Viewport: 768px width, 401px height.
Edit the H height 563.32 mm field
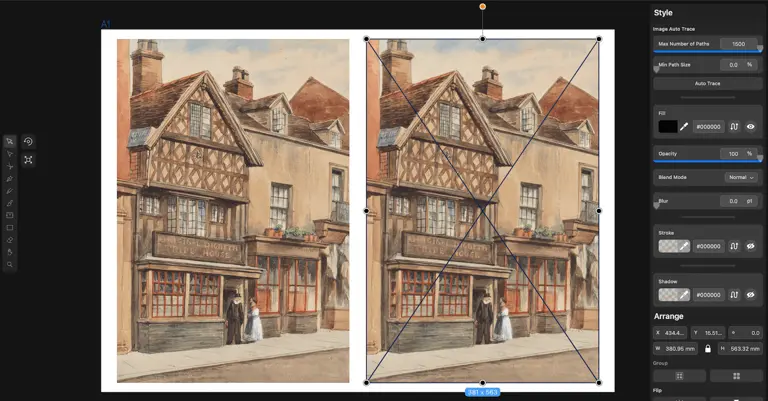tap(740, 349)
